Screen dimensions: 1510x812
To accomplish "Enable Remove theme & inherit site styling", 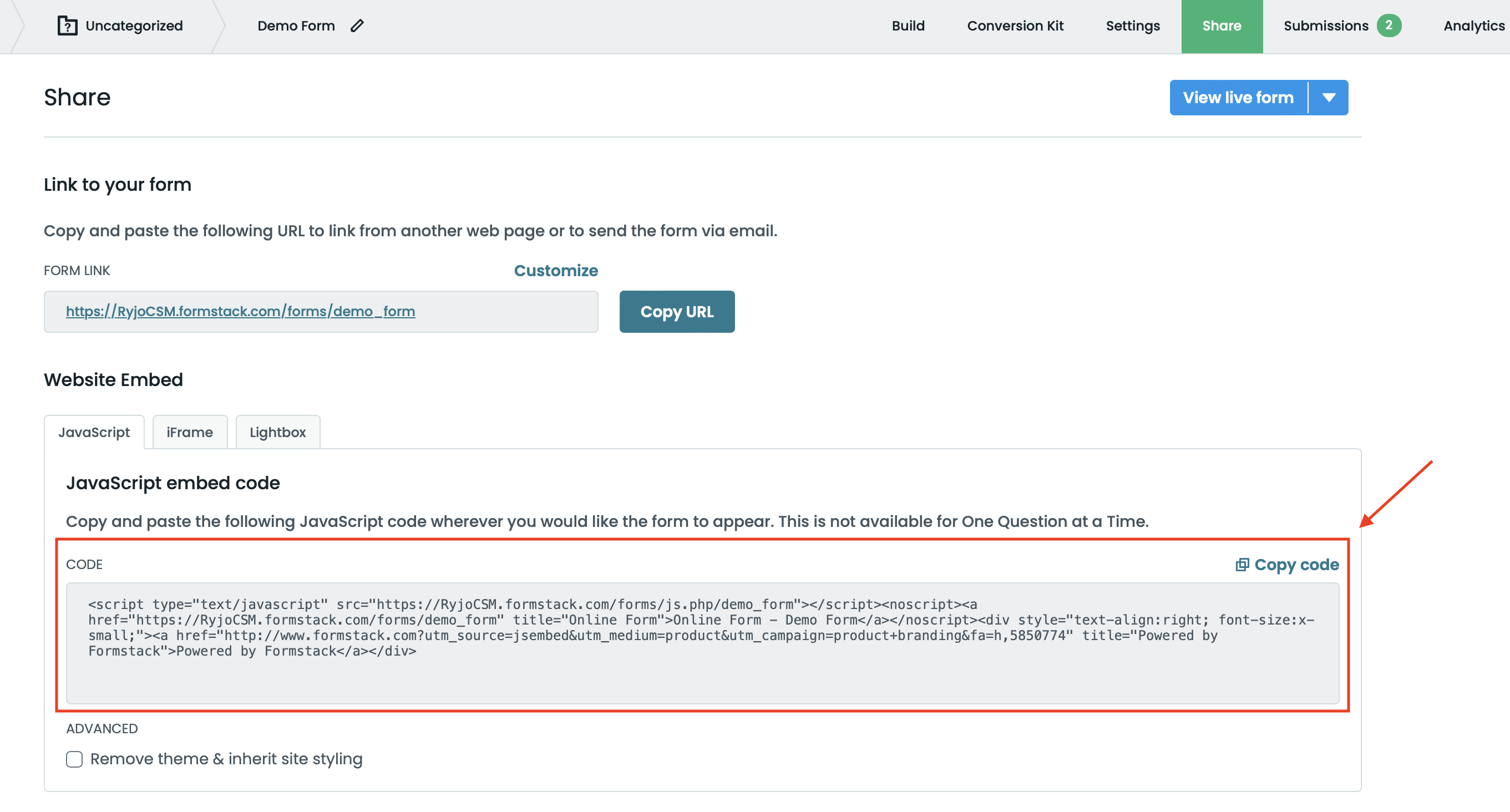I will [x=74, y=759].
